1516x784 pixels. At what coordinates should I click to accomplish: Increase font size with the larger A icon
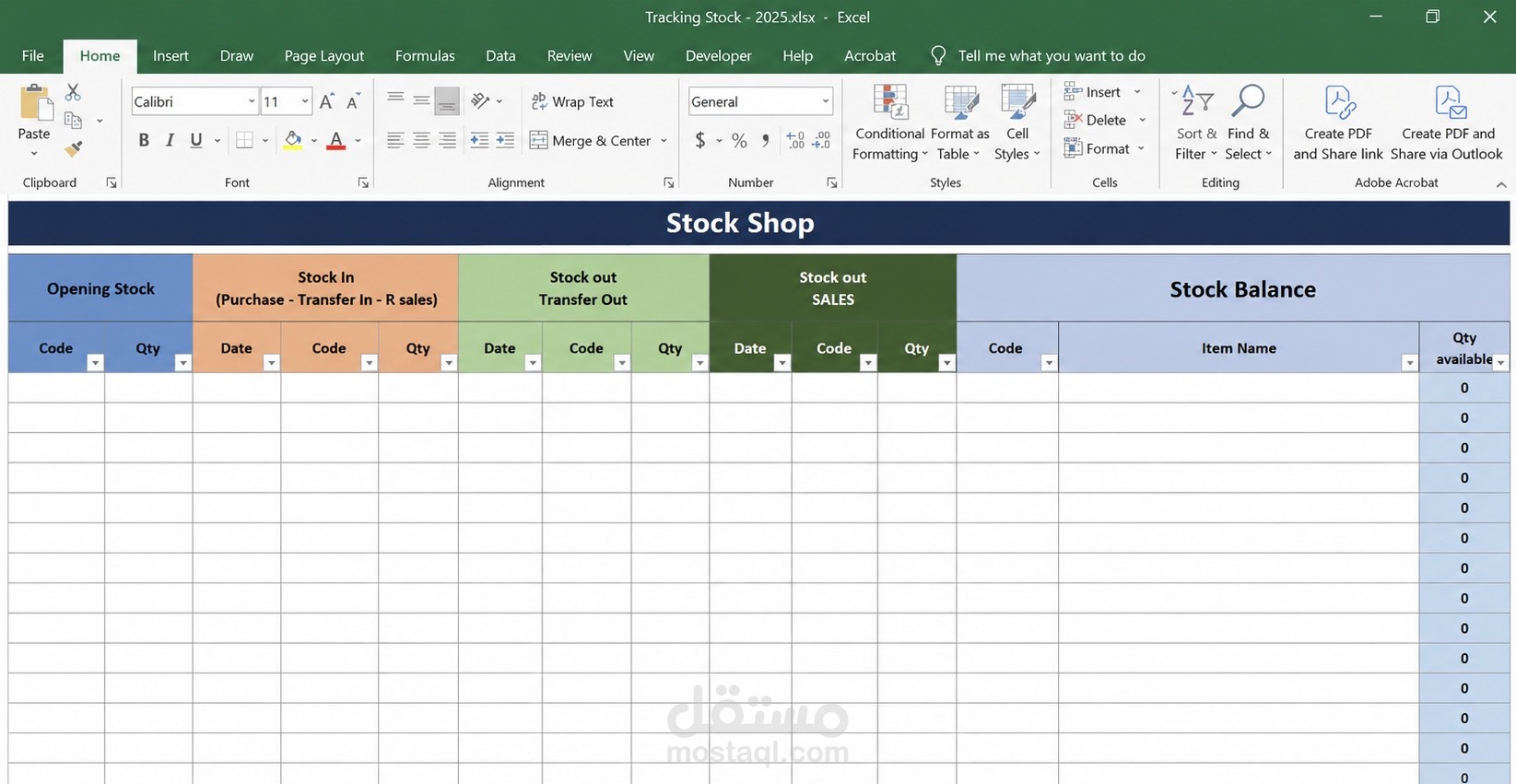[x=326, y=101]
